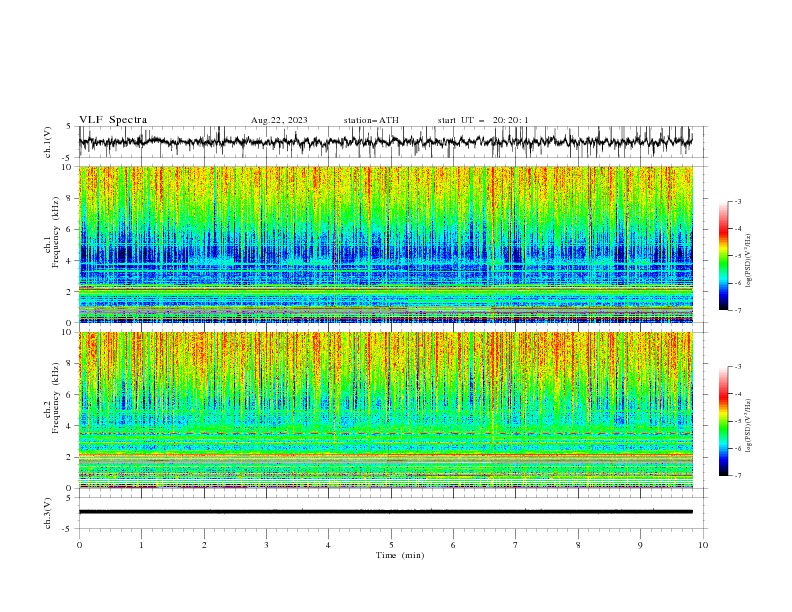Click the time axis tick label "1"
Viewport: 792px width, 612px height.
[x=141, y=545]
